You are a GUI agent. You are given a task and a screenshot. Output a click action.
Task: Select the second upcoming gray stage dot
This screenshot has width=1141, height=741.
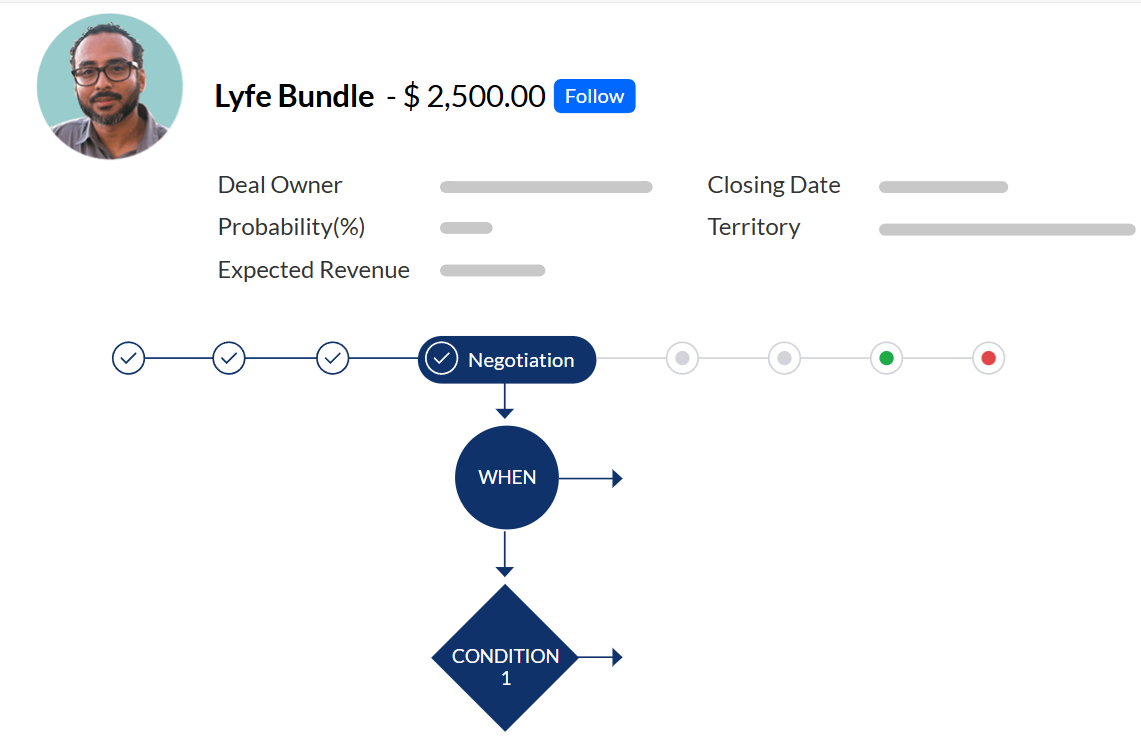coord(784,358)
